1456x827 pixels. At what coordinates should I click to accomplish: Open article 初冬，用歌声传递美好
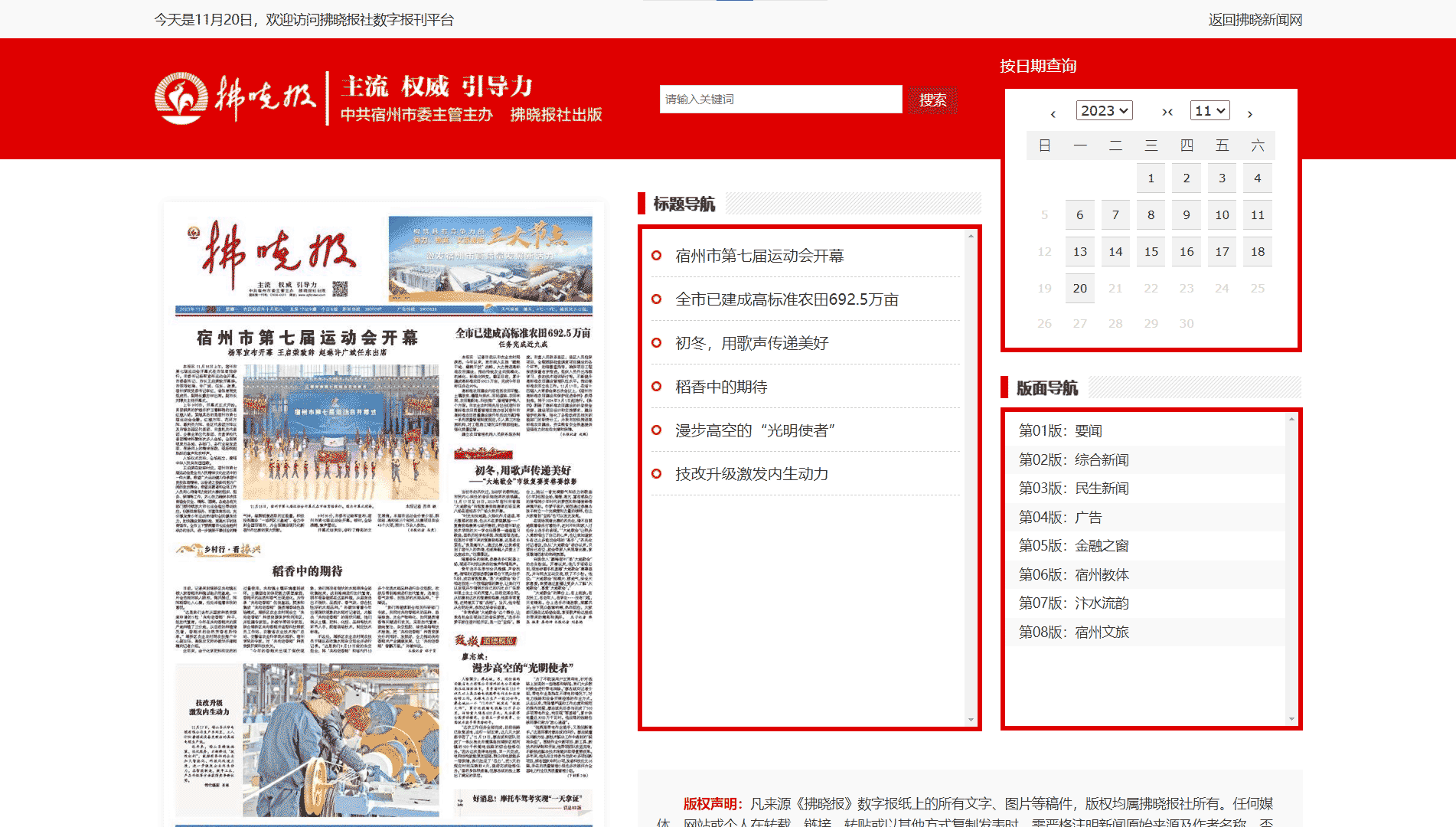(752, 343)
